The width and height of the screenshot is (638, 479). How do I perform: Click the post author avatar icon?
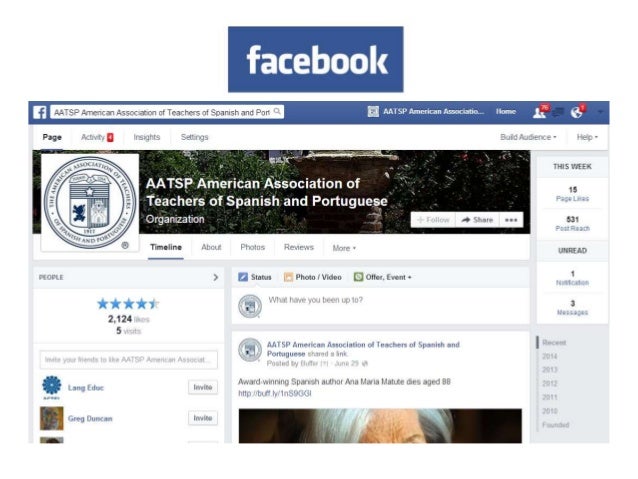pyautogui.click(x=249, y=350)
